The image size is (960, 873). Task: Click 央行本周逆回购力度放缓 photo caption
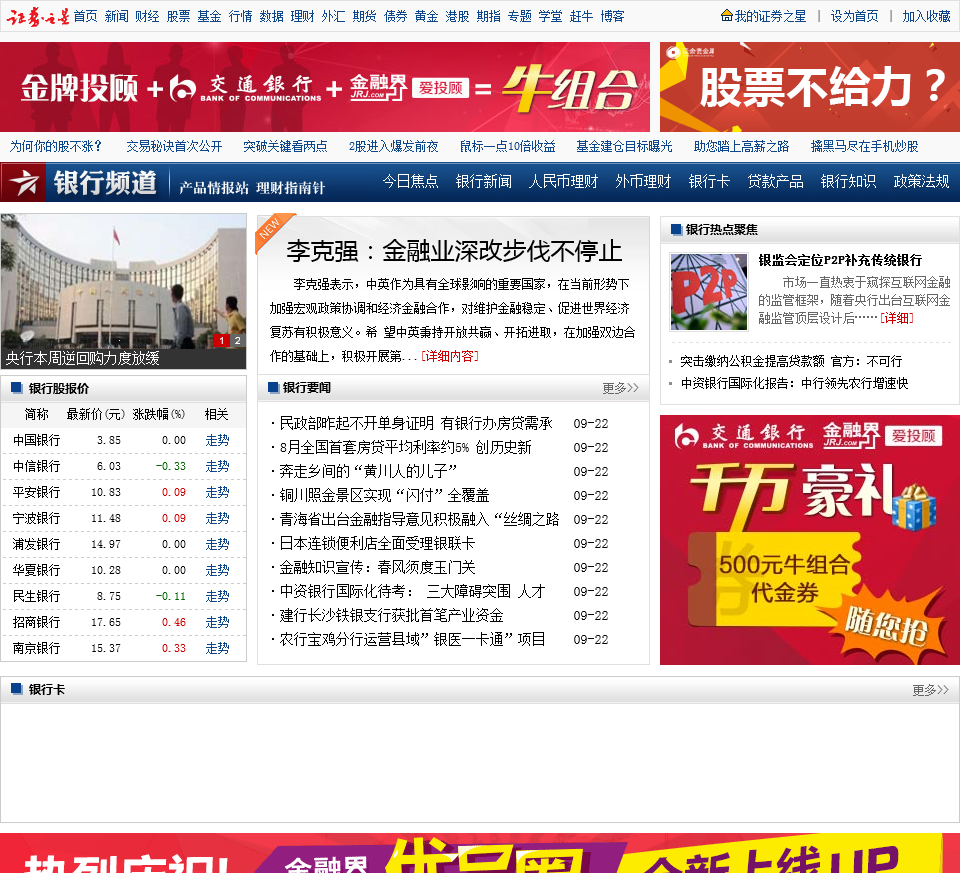point(83,358)
